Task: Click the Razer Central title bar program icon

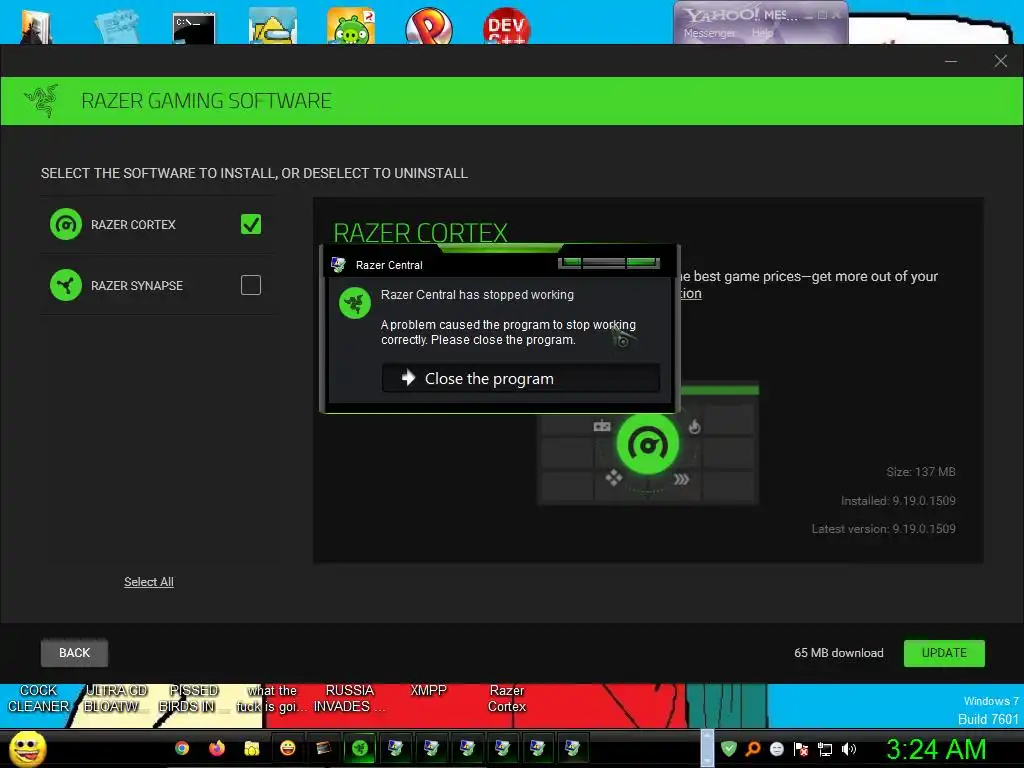Action: tap(338, 264)
